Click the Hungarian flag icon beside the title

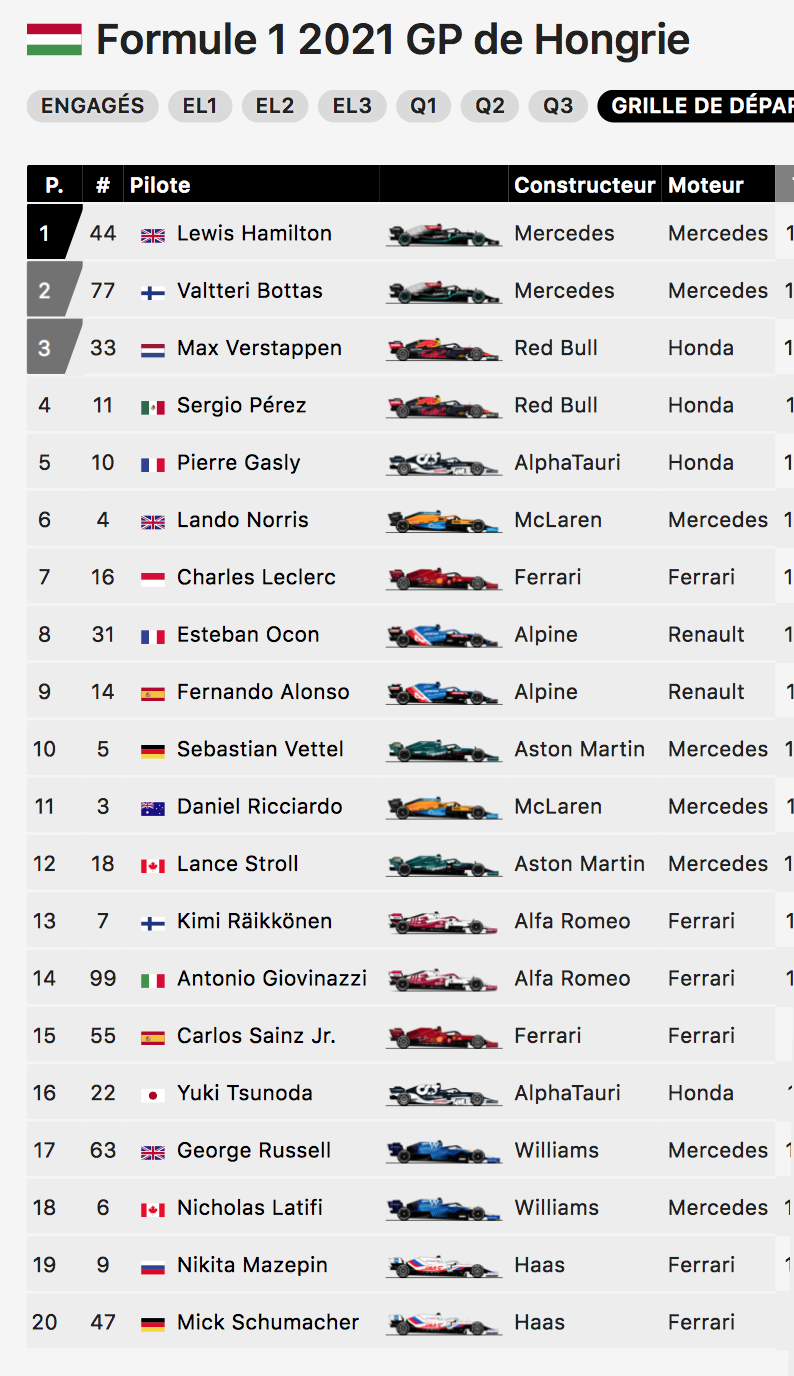tap(54, 40)
